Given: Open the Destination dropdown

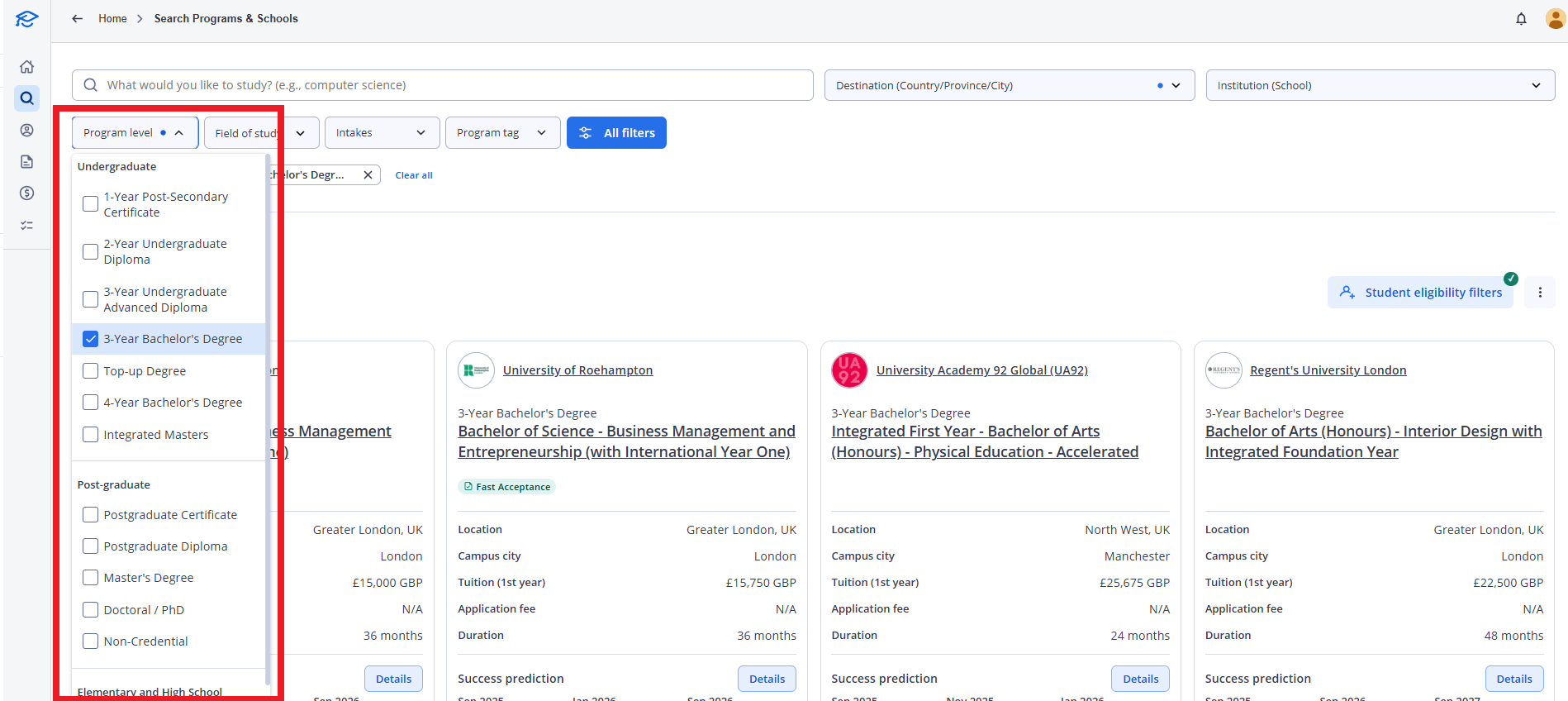Looking at the screenshot, I should [x=1010, y=85].
